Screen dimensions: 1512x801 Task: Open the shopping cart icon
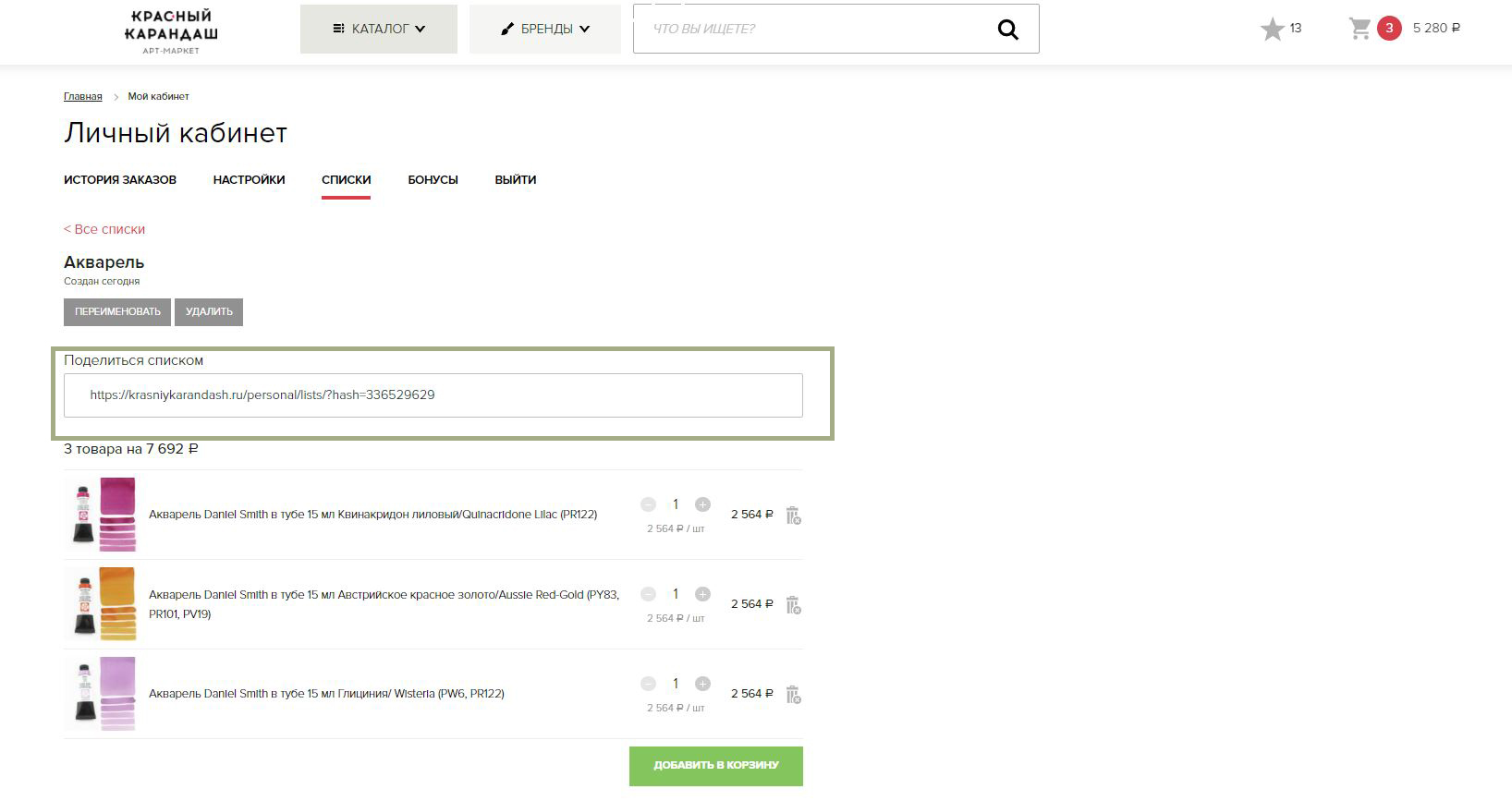pyautogui.click(x=1360, y=29)
